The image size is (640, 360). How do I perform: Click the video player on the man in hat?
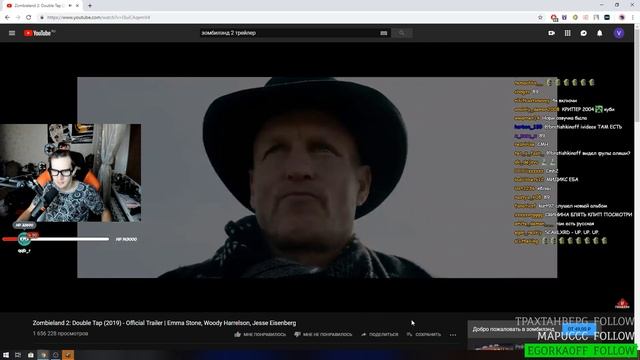[x=317, y=178]
